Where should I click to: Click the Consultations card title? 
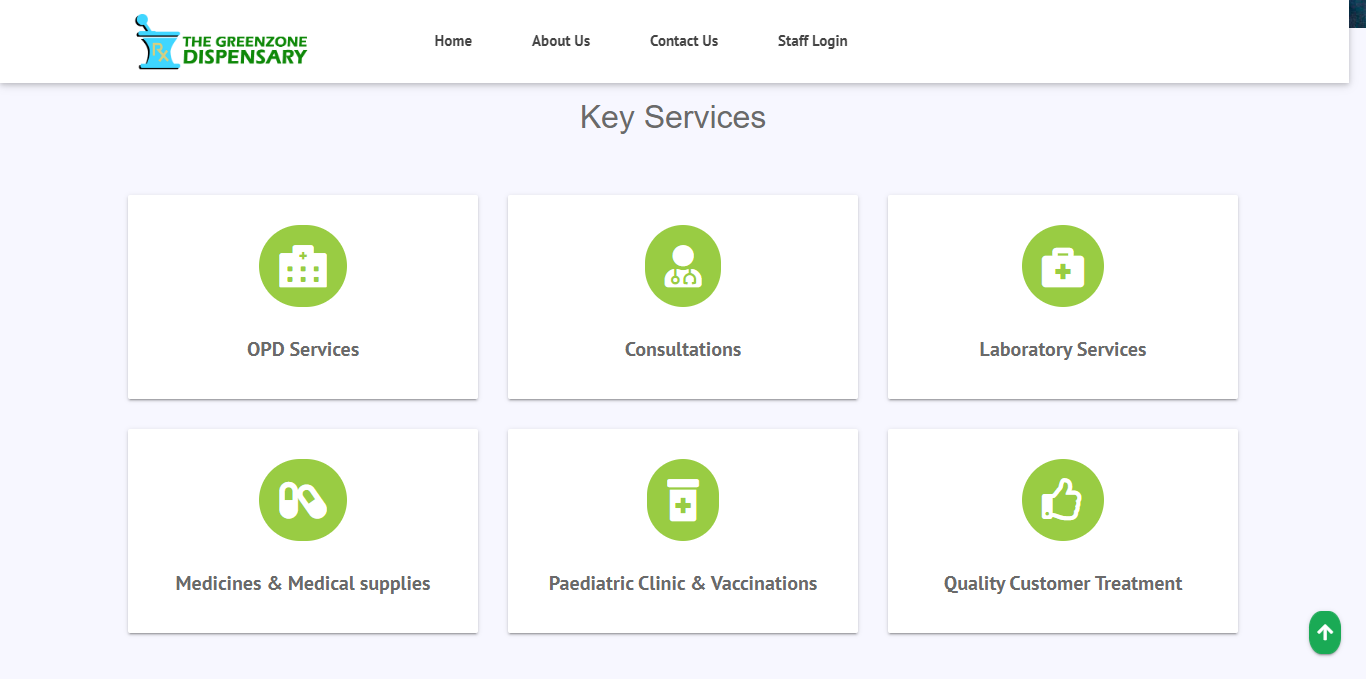click(x=683, y=349)
